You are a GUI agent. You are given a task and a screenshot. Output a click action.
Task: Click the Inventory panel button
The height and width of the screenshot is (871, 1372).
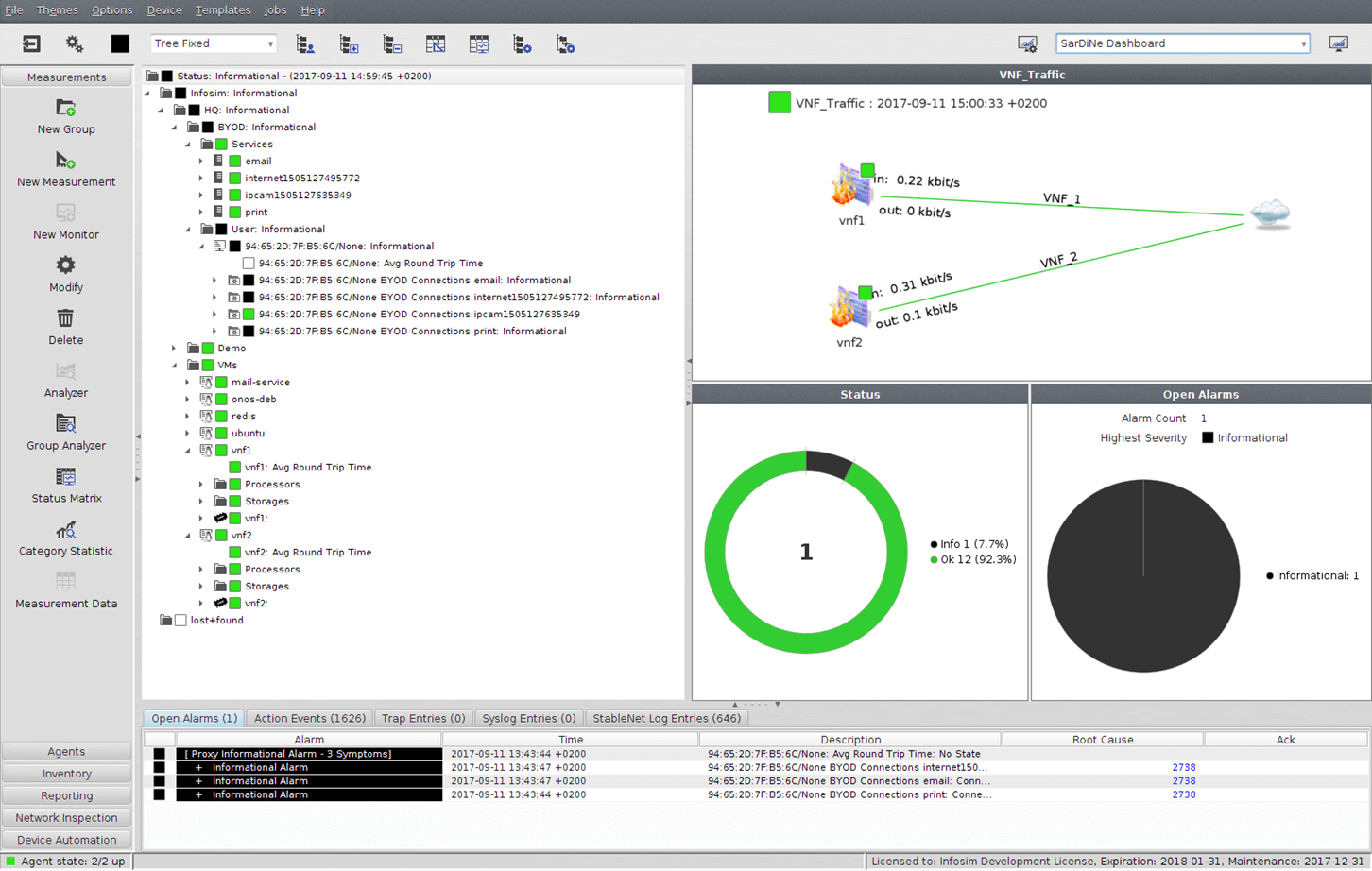click(x=66, y=774)
